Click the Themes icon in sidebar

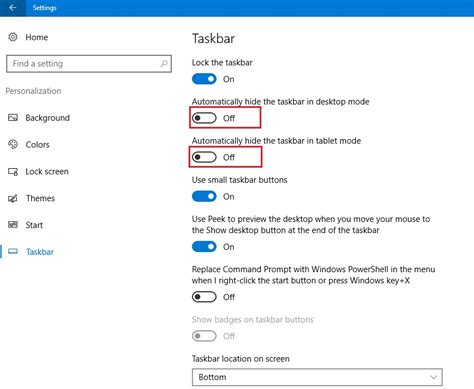pyautogui.click(x=13, y=198)
